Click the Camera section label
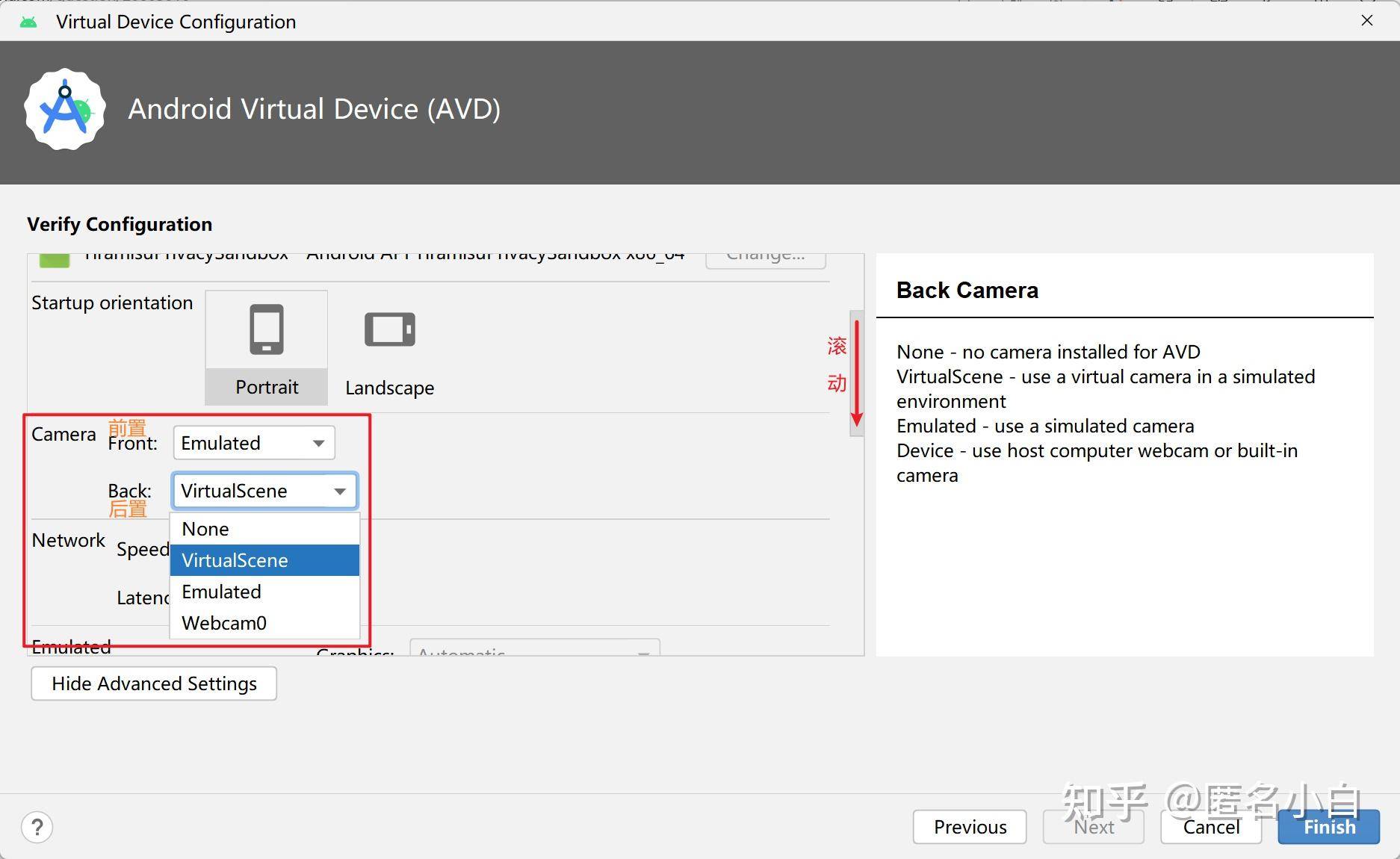The image size is (1400, 859). pyautogui.click(x=64, y=434)
